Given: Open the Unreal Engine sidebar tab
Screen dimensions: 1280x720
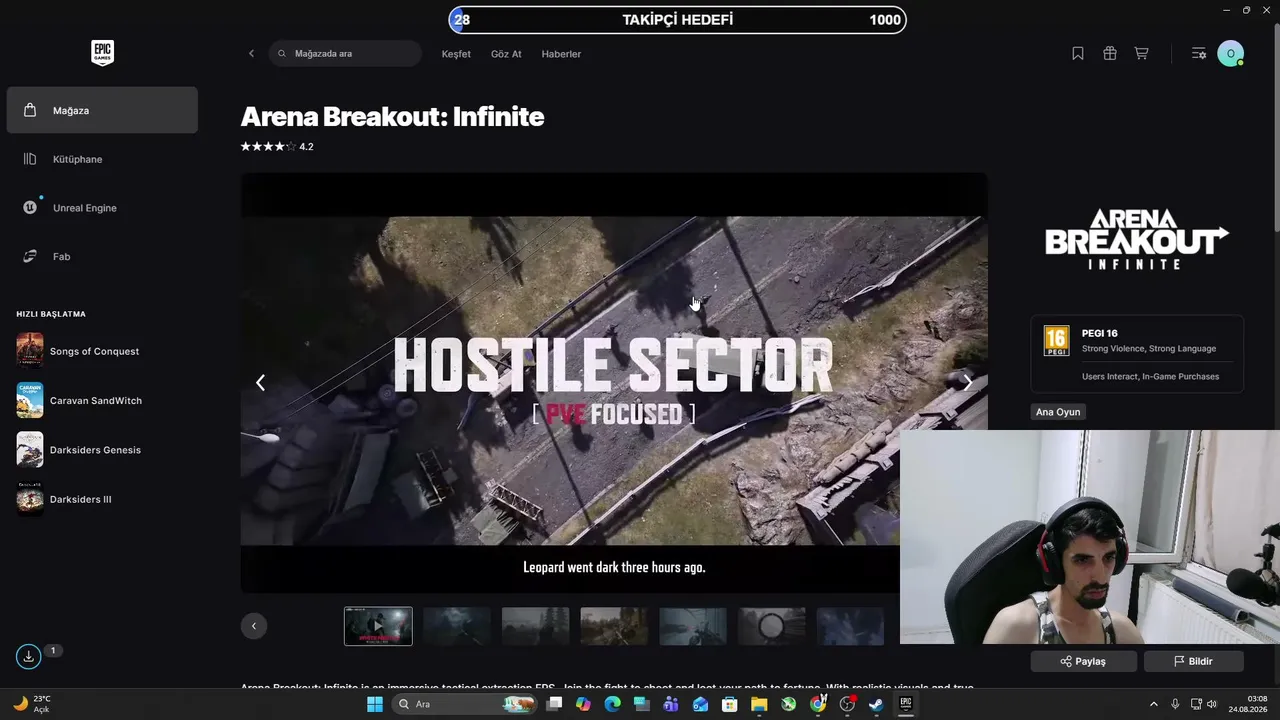Looking at the screenshot, I should coord(102,208).
